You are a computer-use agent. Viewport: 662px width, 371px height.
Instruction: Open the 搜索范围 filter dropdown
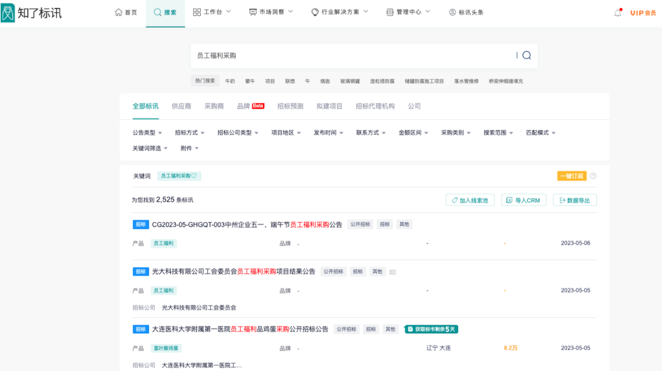498,133
